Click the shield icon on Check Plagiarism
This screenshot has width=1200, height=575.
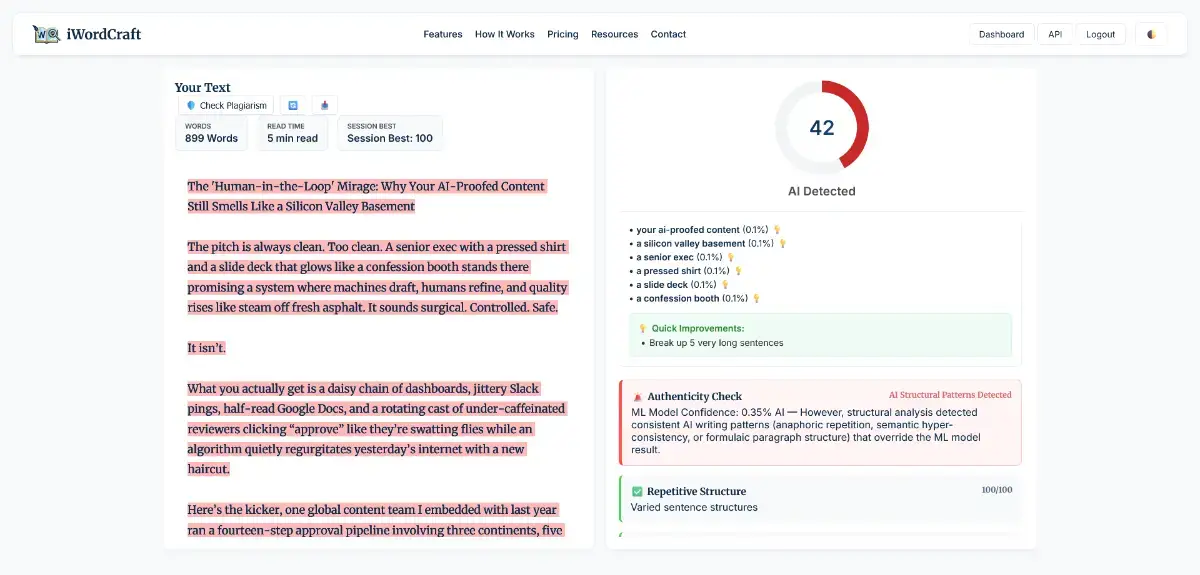point(191,105)
